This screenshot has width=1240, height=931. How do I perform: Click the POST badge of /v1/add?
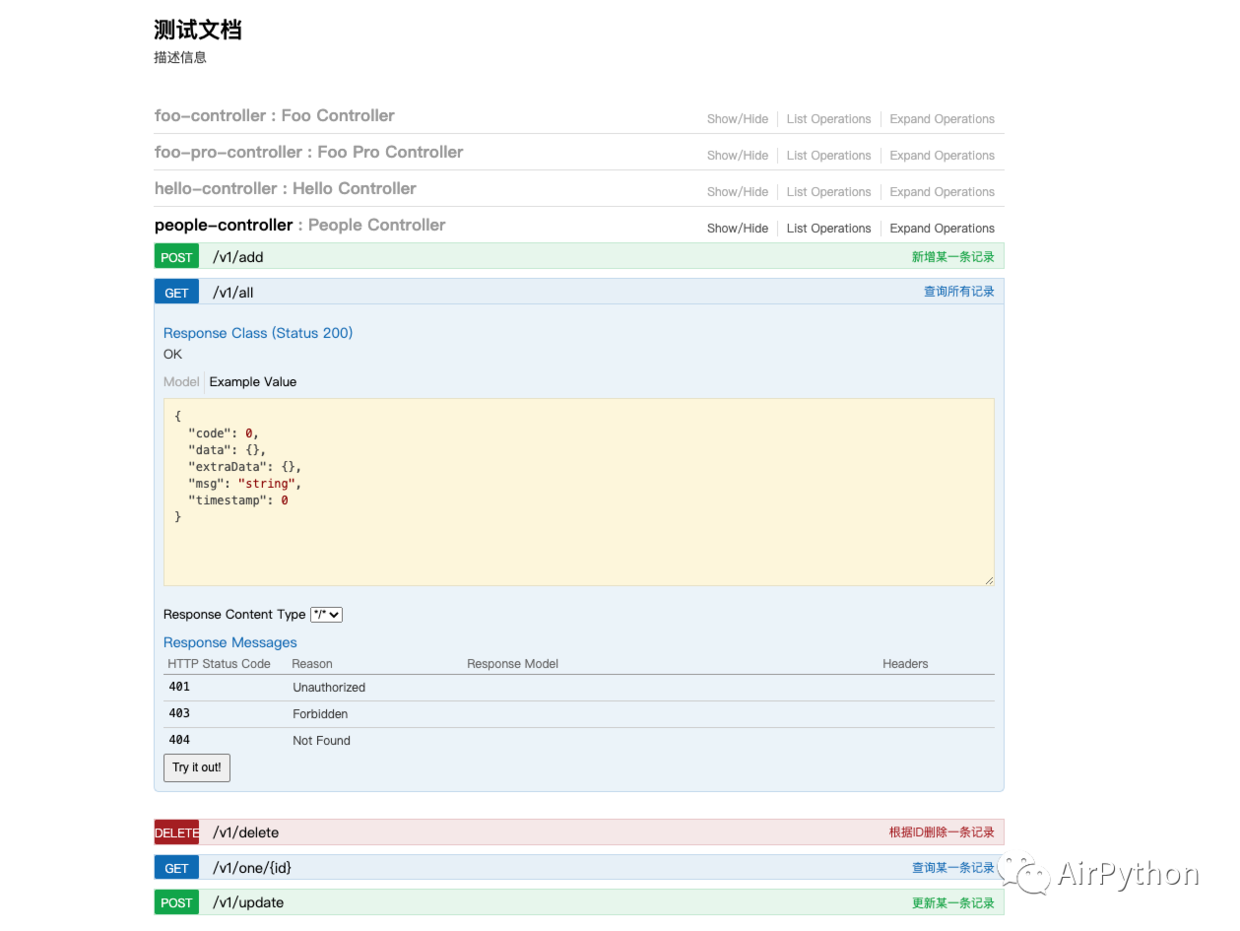(177, 257)
